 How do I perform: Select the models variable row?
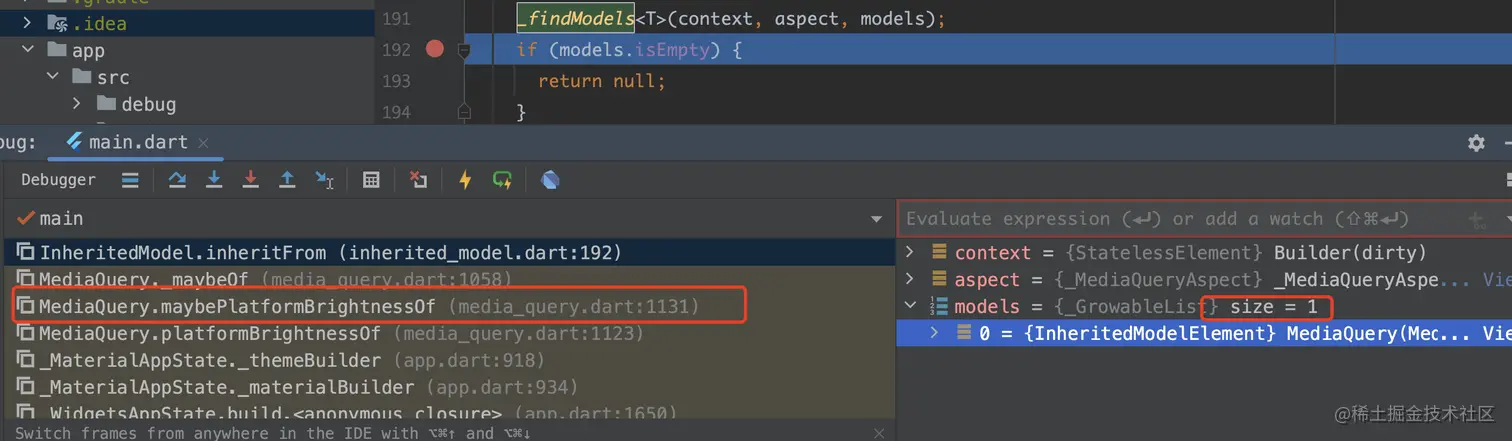(x=1204, y=306)
